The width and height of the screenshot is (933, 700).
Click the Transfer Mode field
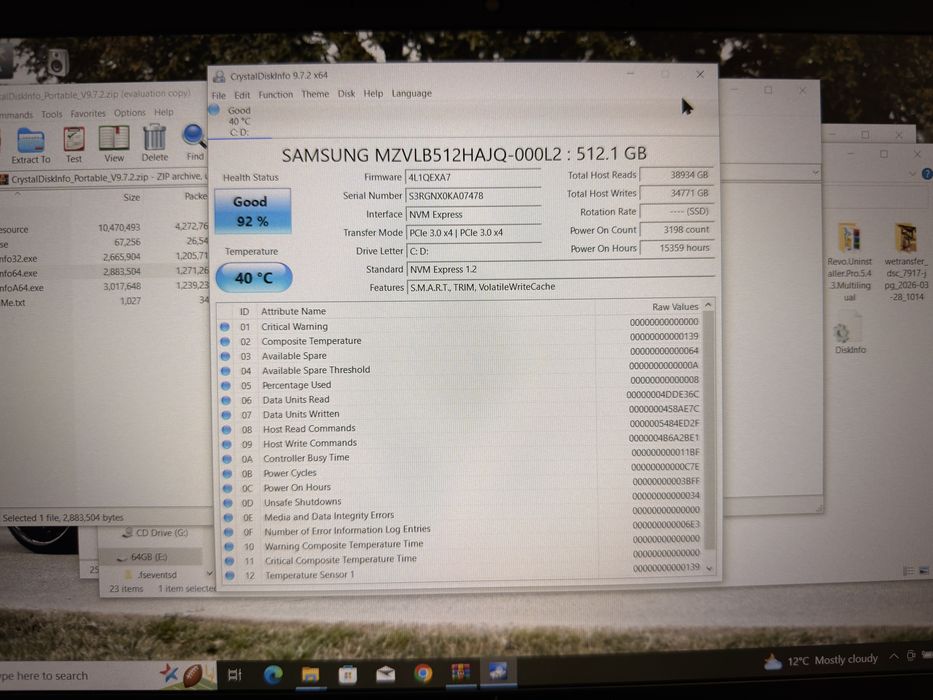(x=473, y=233)
